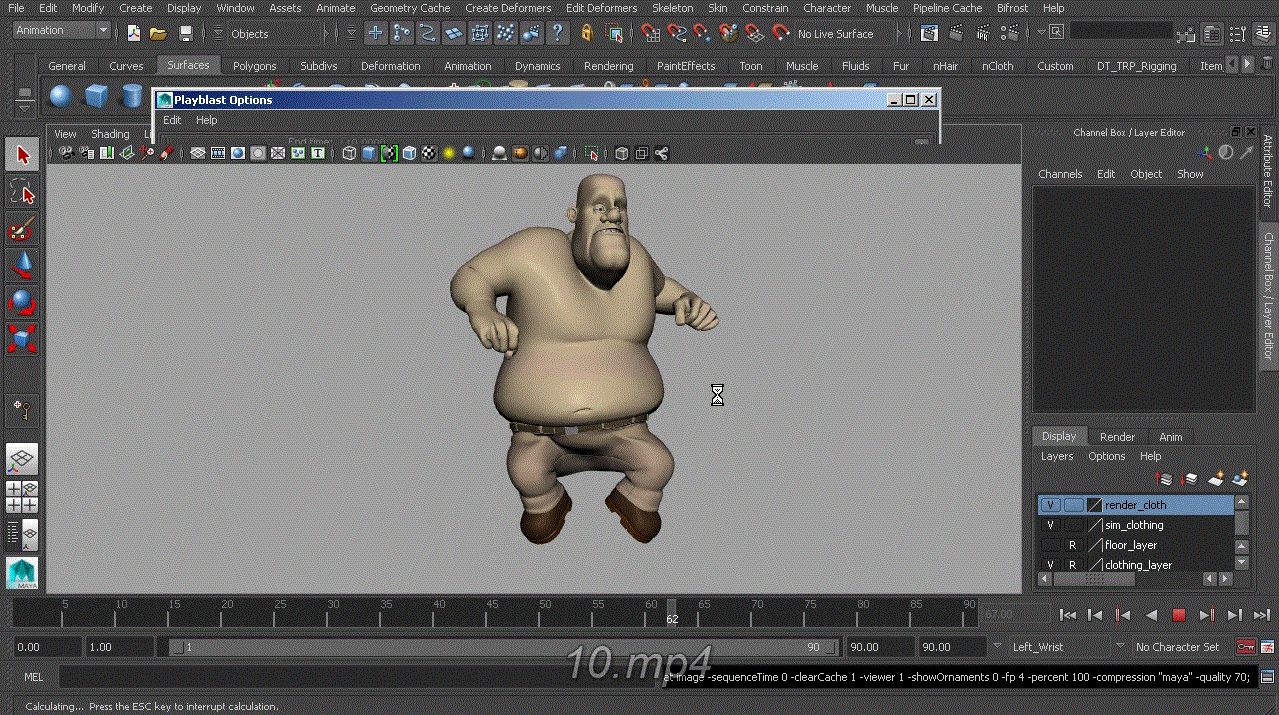Toggle visibility of sim_clothing layer

(x=1050, y=525)
